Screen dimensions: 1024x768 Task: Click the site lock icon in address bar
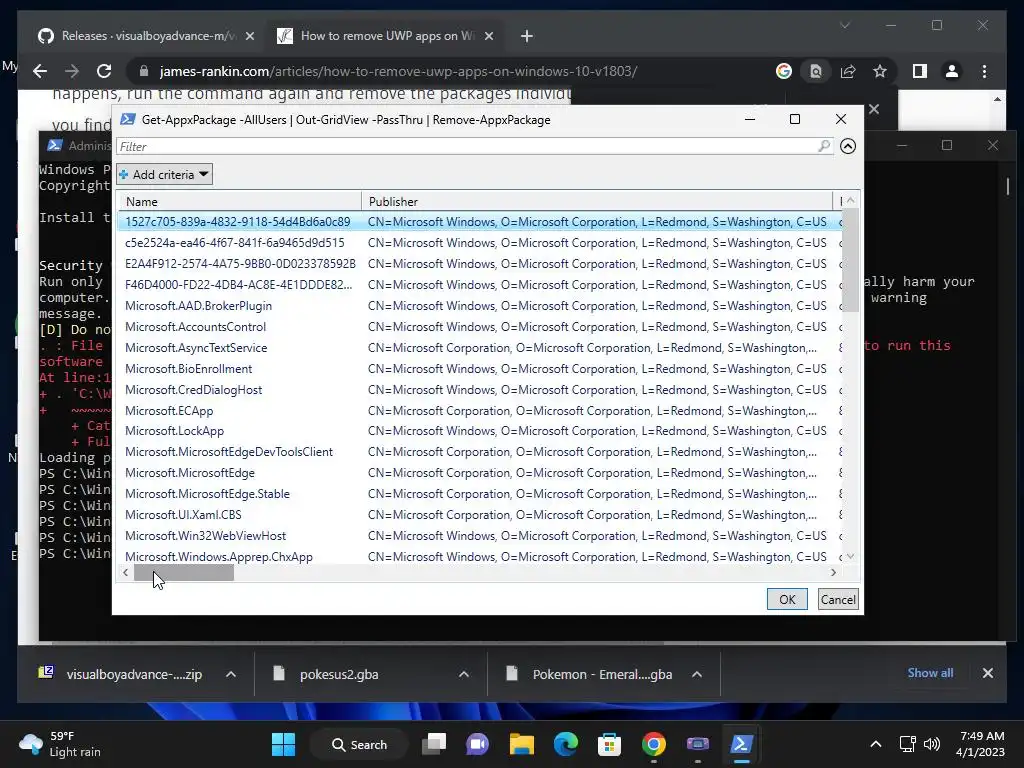coord(144,71)
